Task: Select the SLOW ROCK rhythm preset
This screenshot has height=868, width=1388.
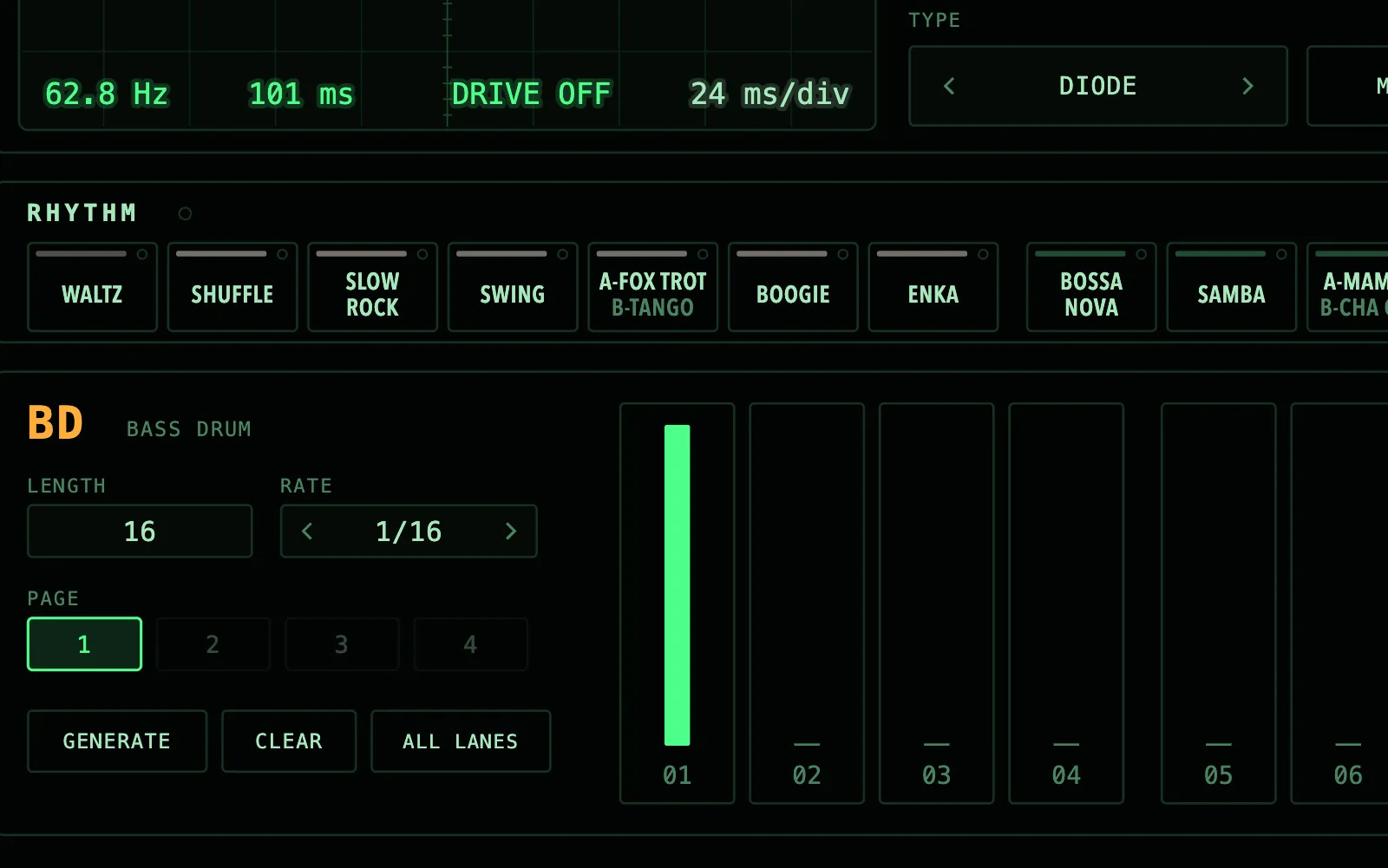Action: 372,287
